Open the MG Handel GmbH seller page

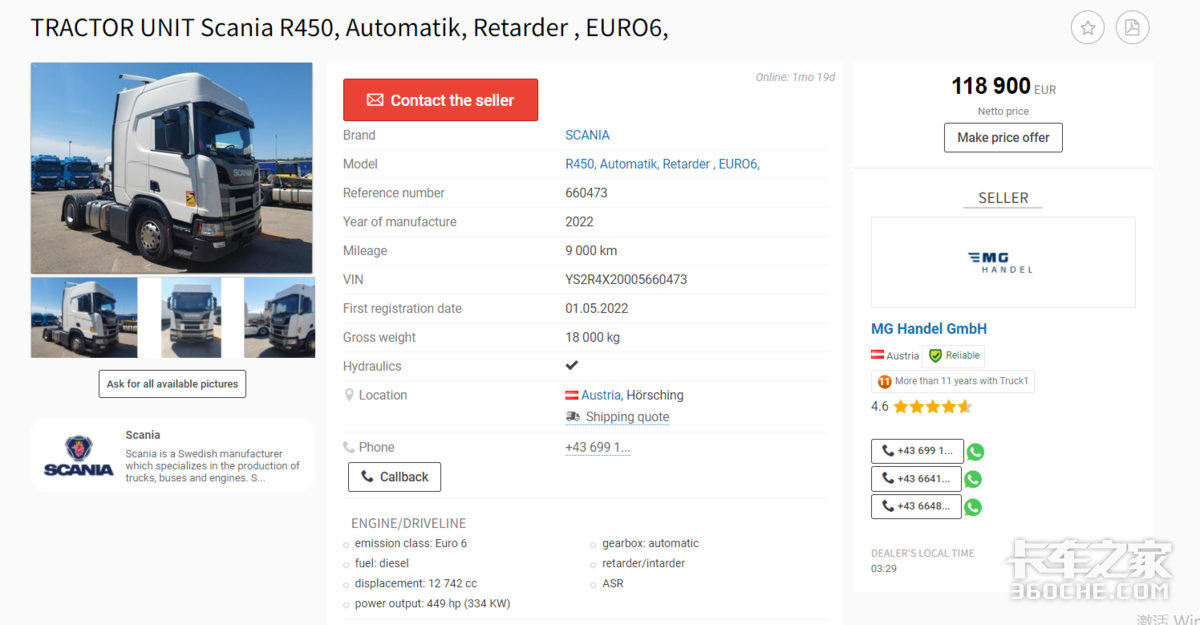click(929, 328)
